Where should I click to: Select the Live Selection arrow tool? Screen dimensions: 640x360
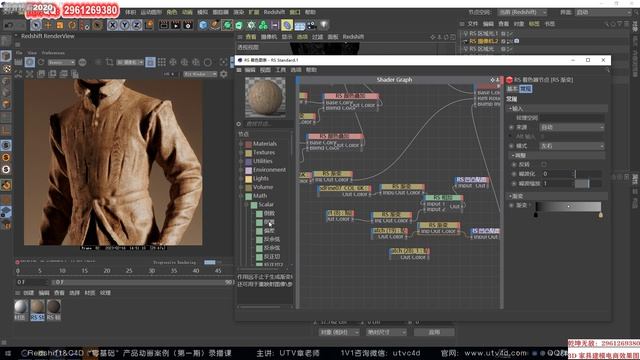pos(36,25)
